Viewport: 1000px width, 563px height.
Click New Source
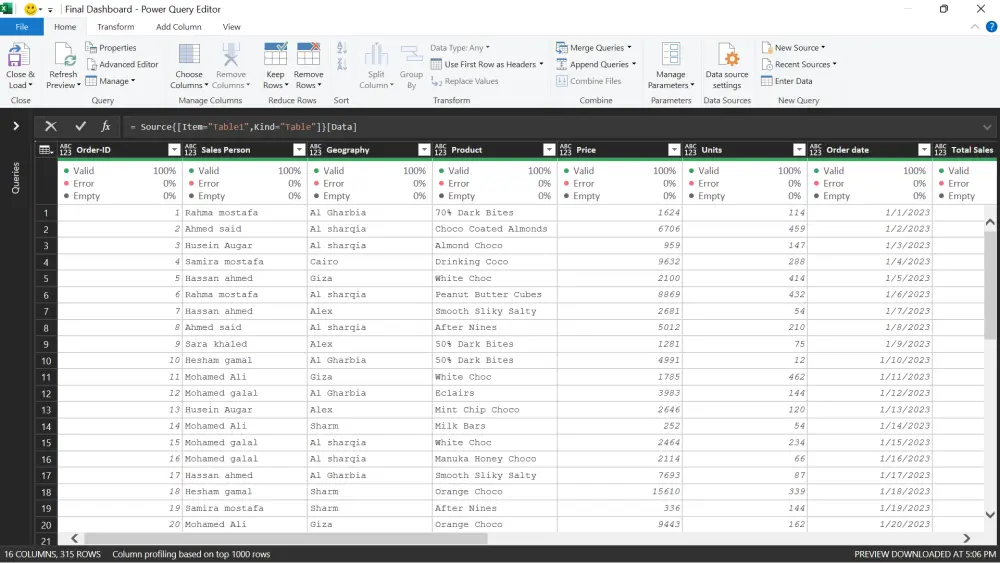point(793,48)
